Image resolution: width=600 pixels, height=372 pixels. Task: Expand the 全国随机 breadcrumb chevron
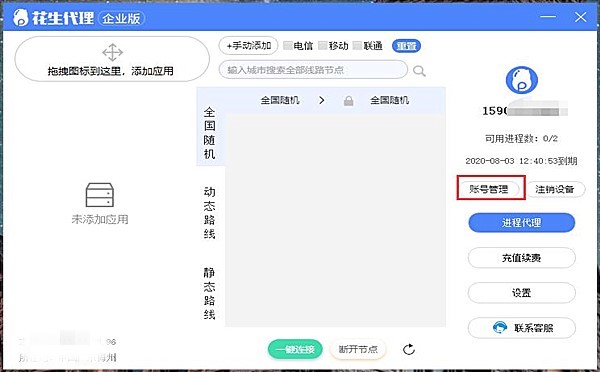(321, 100)
